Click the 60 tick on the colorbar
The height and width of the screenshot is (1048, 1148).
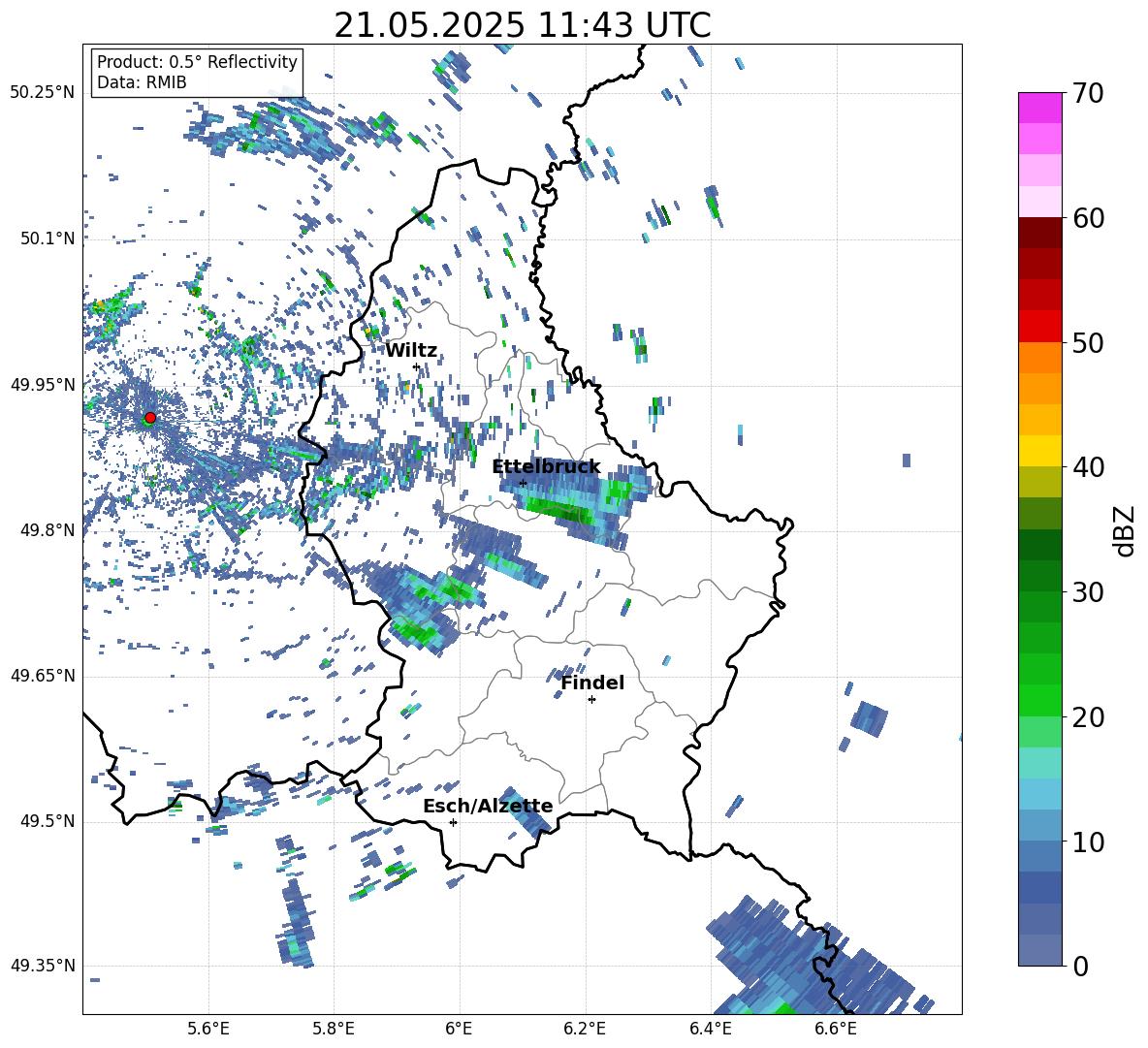point(1087,217)
